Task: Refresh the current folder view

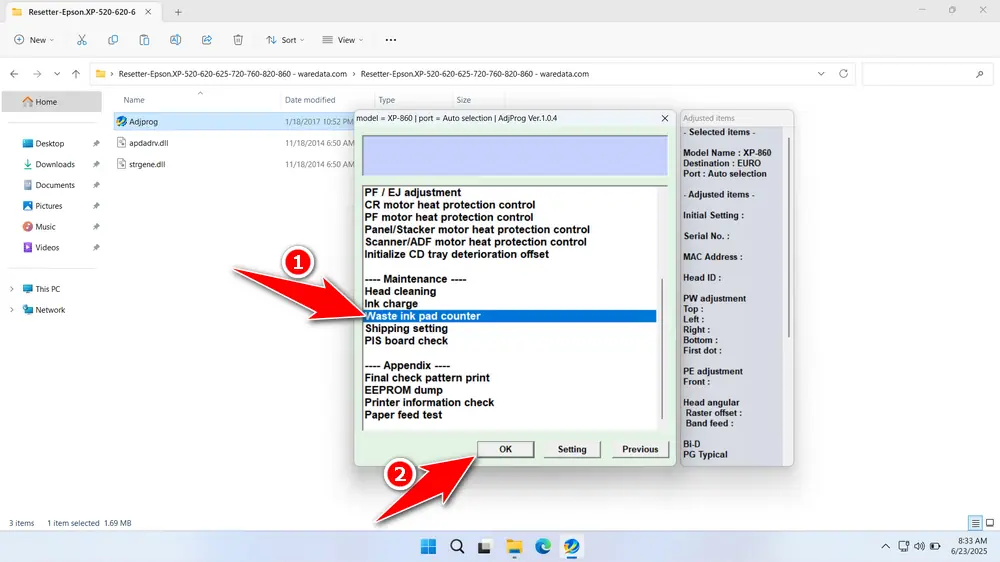Action: tap(843, 74)
